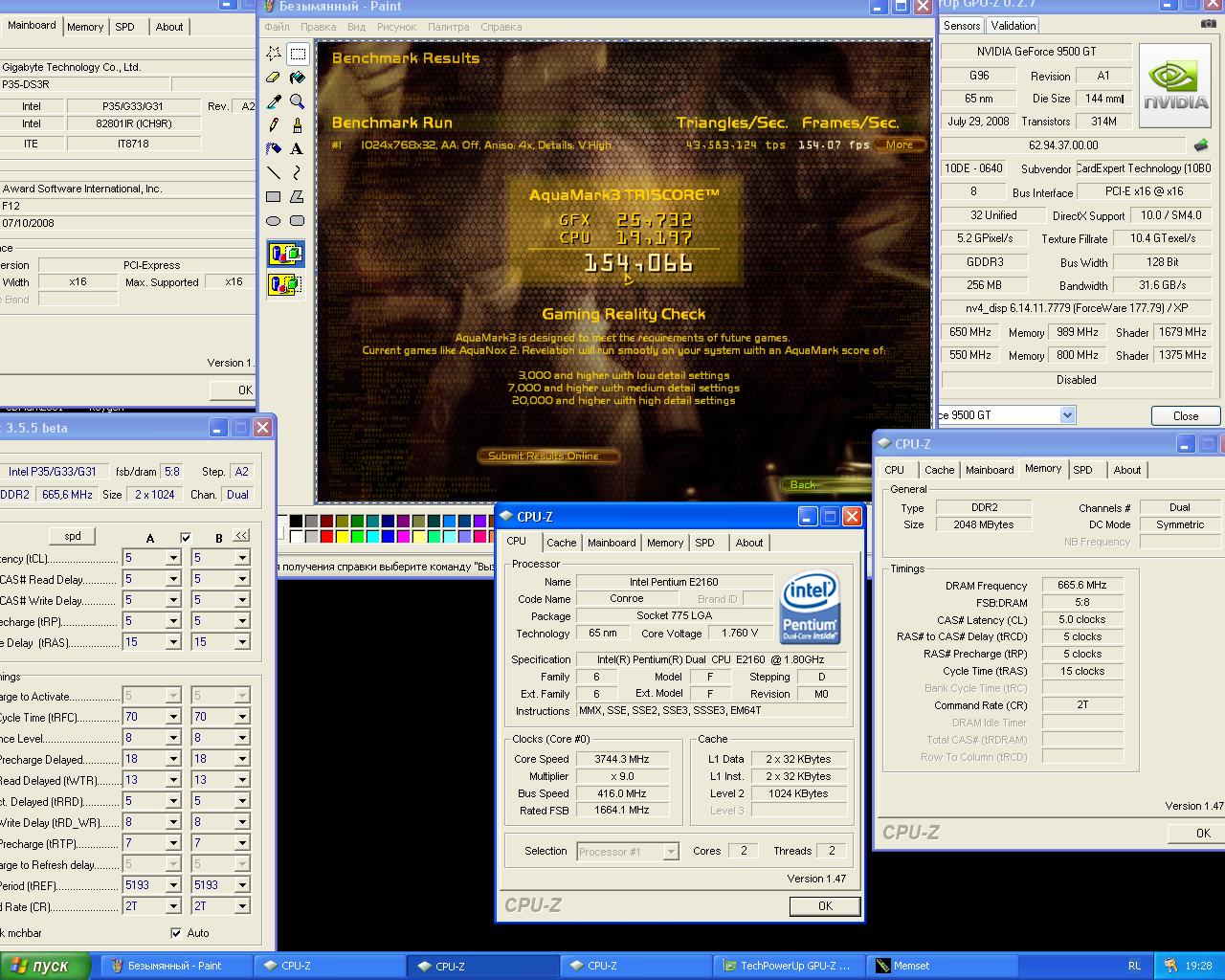Screen dimensions: 1225x980
Task: Switch to About tab in CPU-Z Memory window
Action: point(1126,470)
